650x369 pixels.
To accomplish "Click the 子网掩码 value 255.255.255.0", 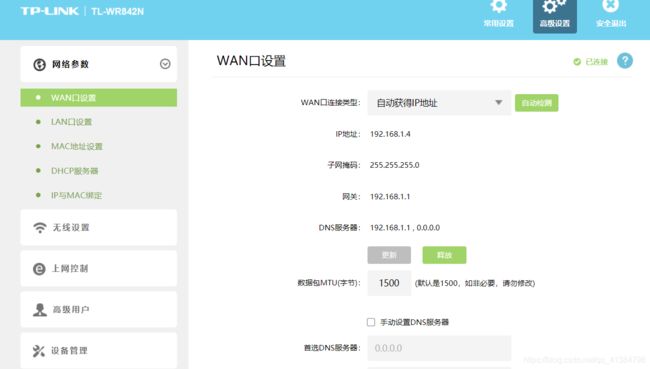I will [395, 165].
